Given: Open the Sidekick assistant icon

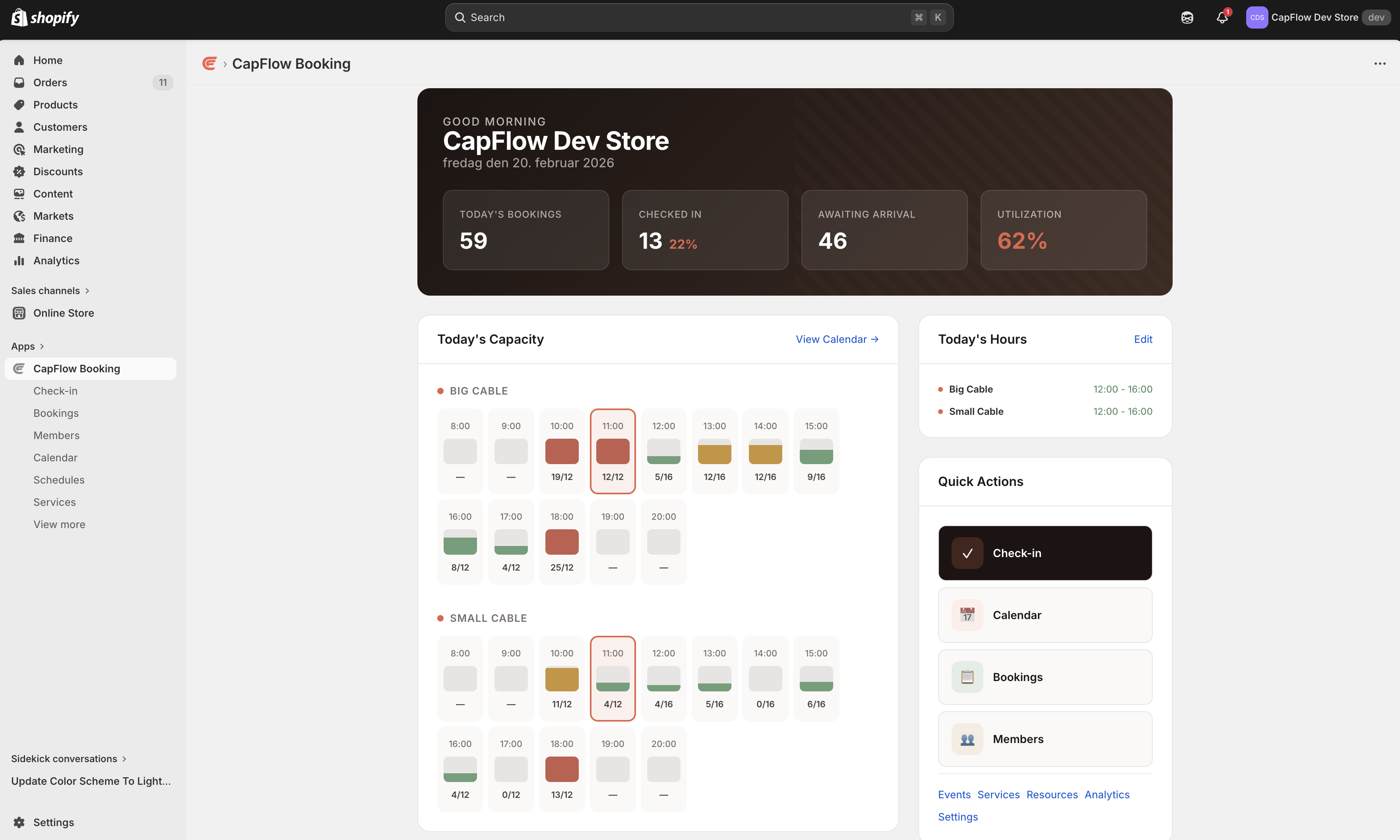Looking at the screenshot, I should pos(1187,17).
